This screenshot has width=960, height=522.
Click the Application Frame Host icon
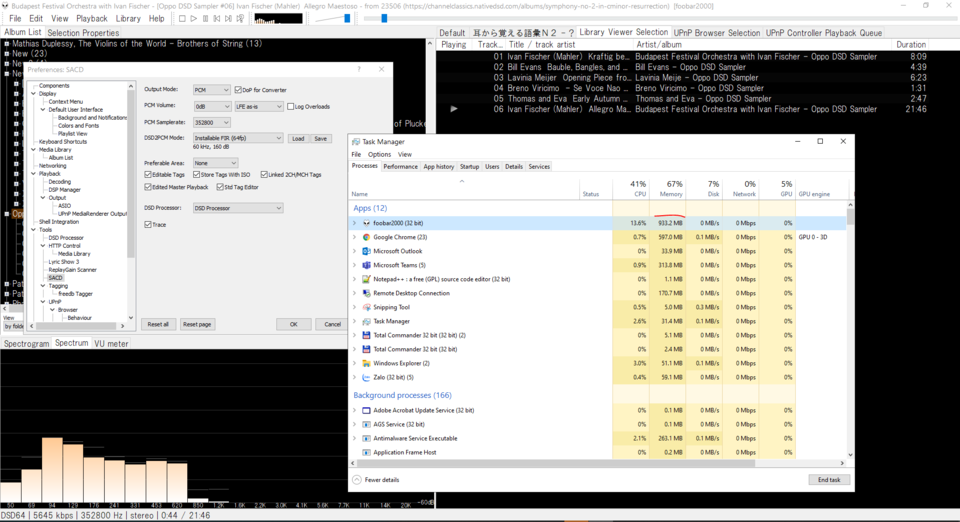[x=366, y=453]
